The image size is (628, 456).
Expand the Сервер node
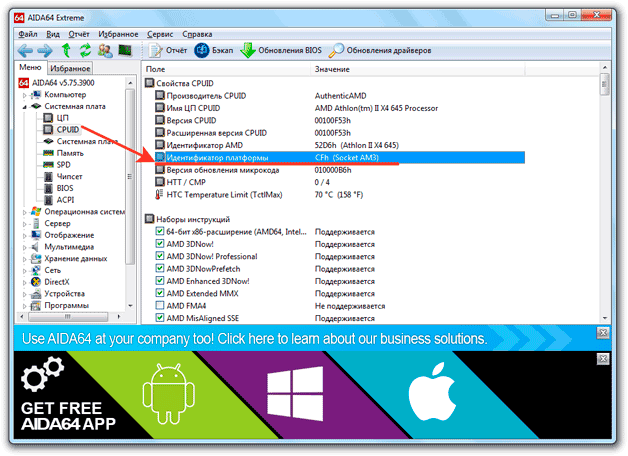[x=24, y=224]
